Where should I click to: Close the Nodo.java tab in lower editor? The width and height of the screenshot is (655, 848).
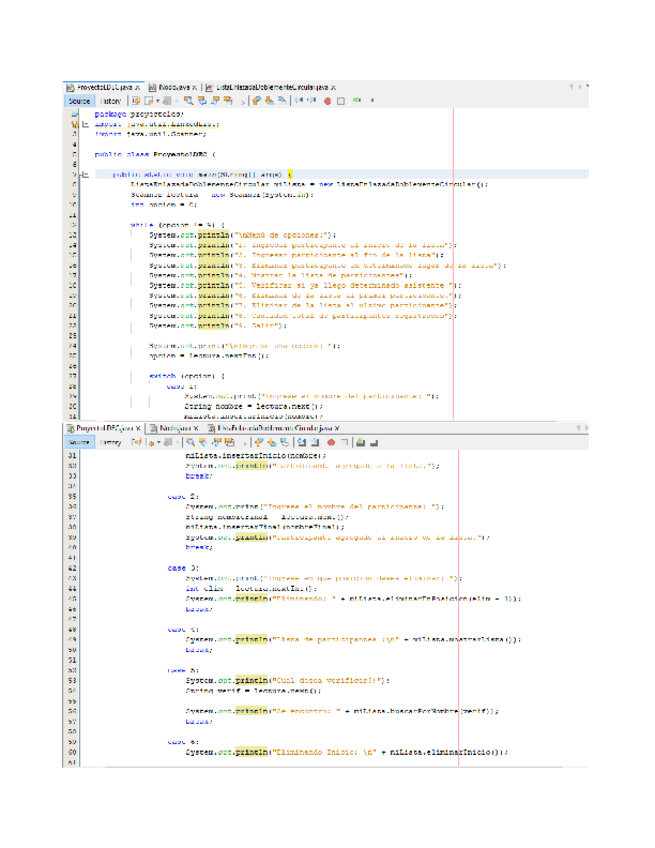coord(196,427)
